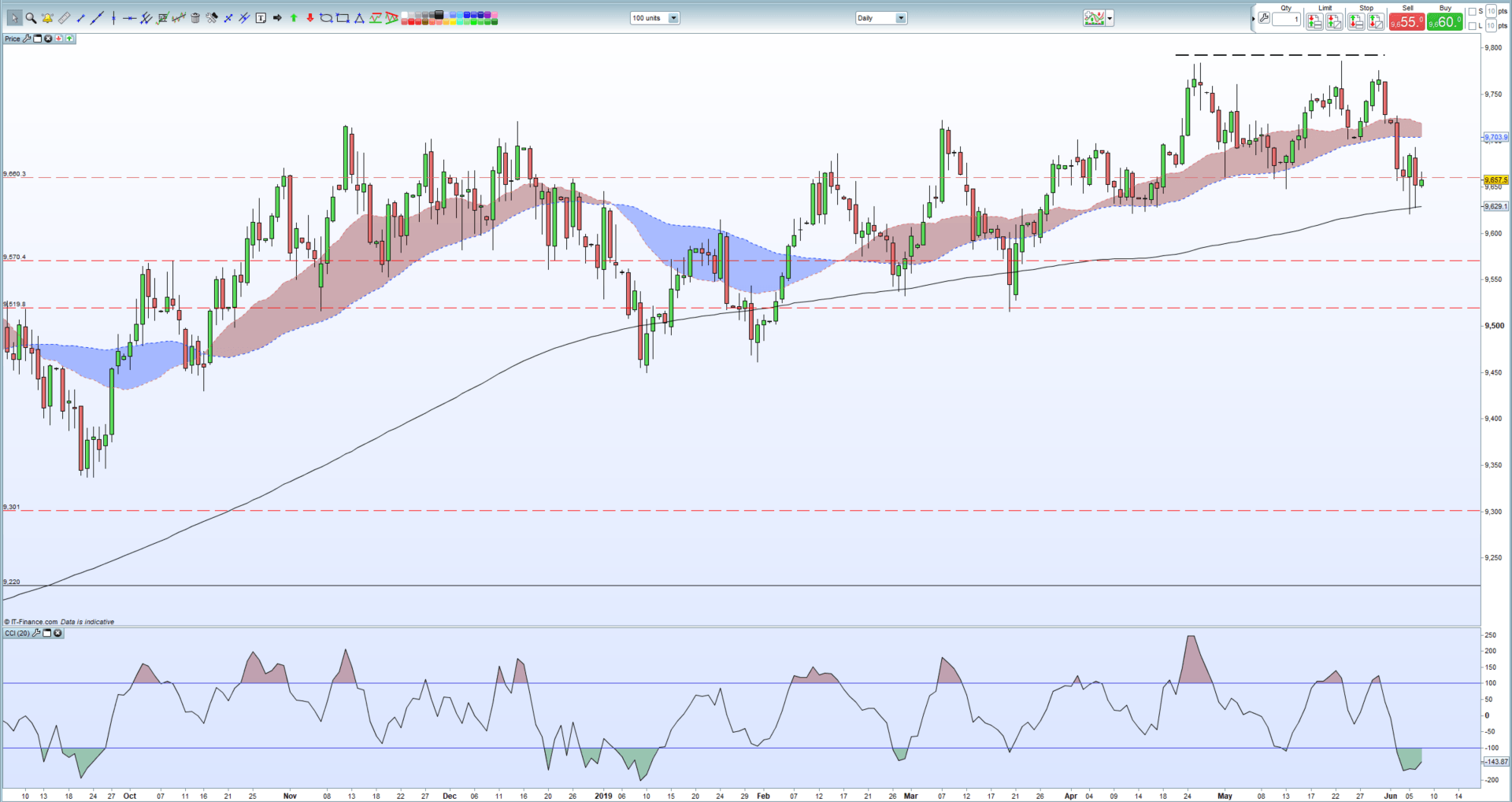
Task: Click the first Limit order button
Action: pyautogui.click(x=1314, y=21)
